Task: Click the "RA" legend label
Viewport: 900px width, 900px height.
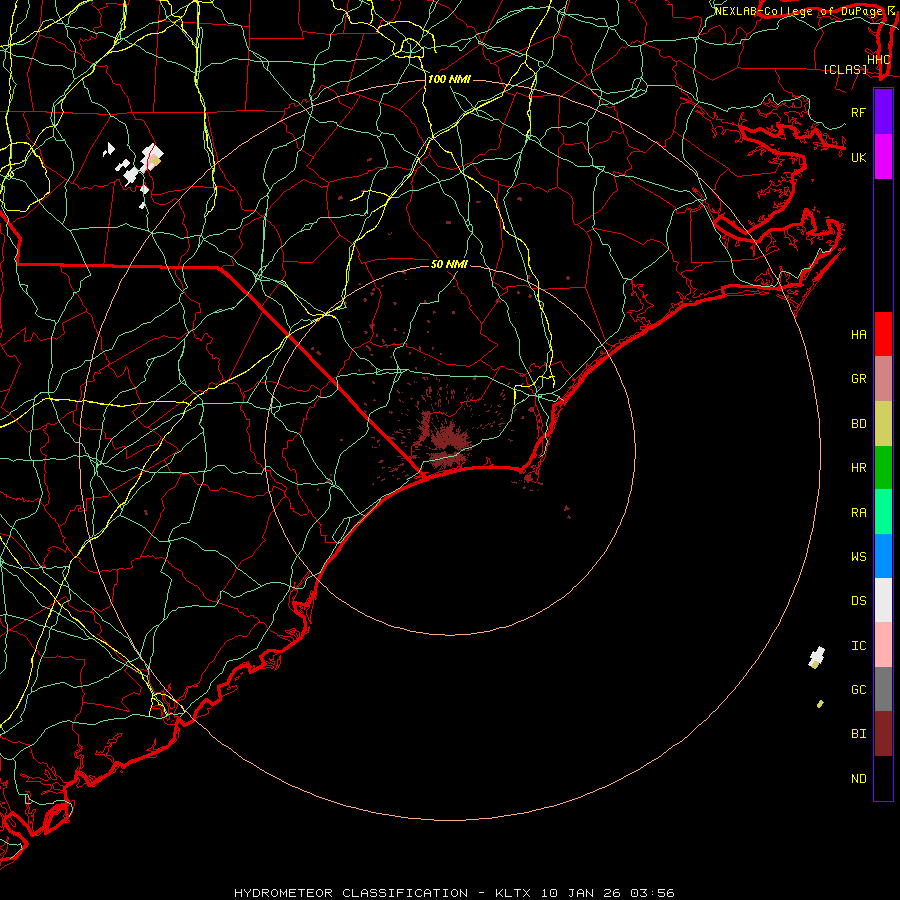Action: [858, 513]
